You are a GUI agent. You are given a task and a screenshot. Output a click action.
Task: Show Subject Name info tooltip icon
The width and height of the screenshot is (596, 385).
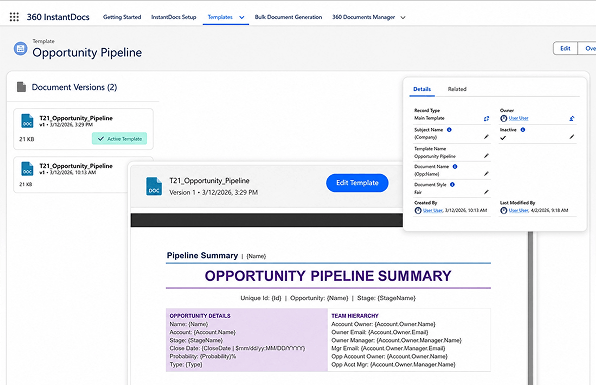(449, 130)
